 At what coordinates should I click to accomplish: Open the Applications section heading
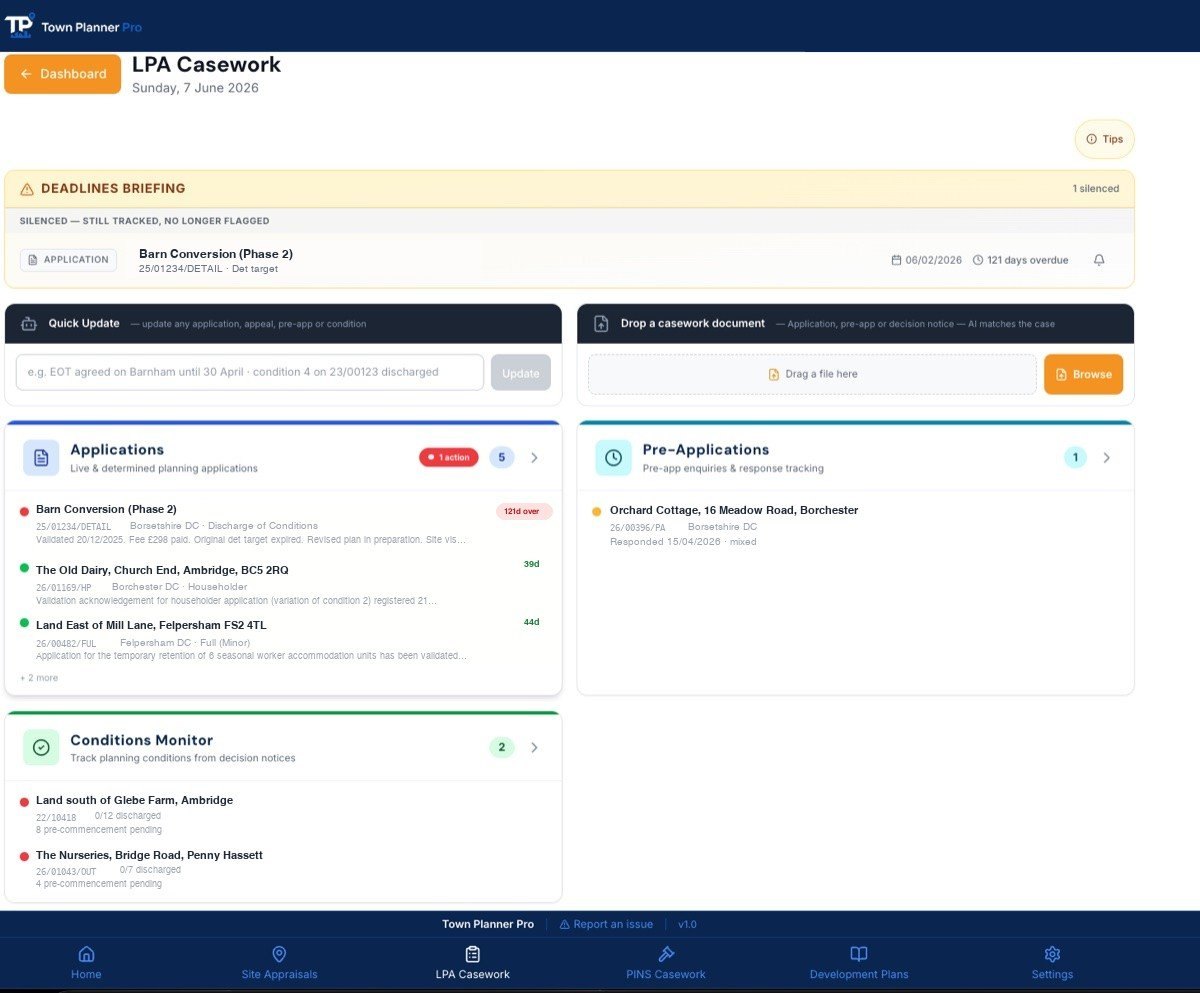point(117,450)
